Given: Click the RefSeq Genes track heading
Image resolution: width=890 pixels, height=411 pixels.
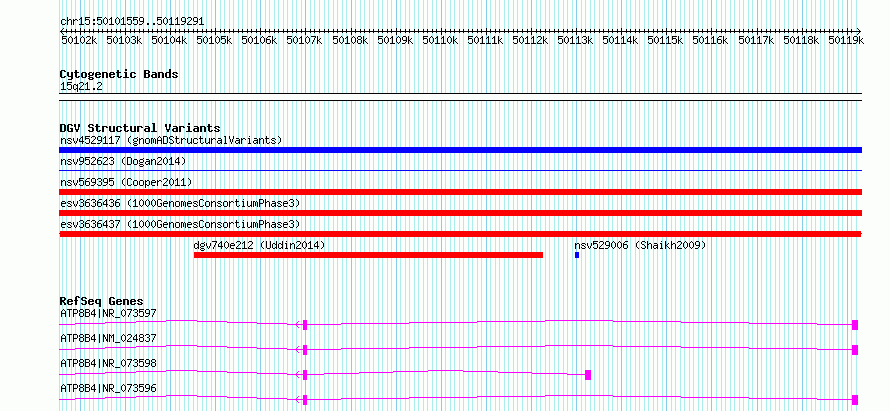Looking at the screenshot, I should click(x=102, y=301).
